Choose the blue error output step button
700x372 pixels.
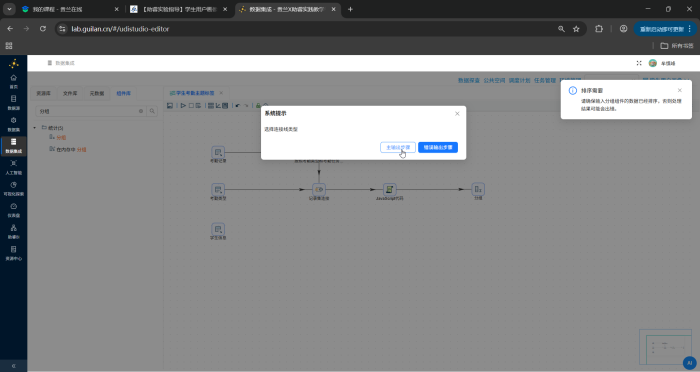[438, 147]
